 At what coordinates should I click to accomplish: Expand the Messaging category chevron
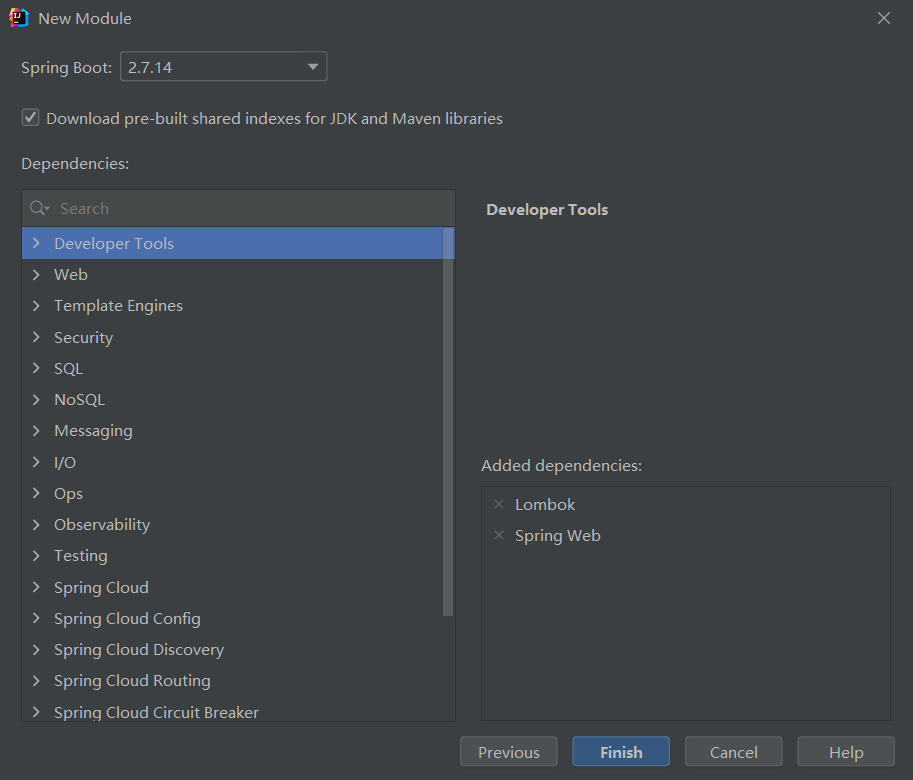[36, 431]
